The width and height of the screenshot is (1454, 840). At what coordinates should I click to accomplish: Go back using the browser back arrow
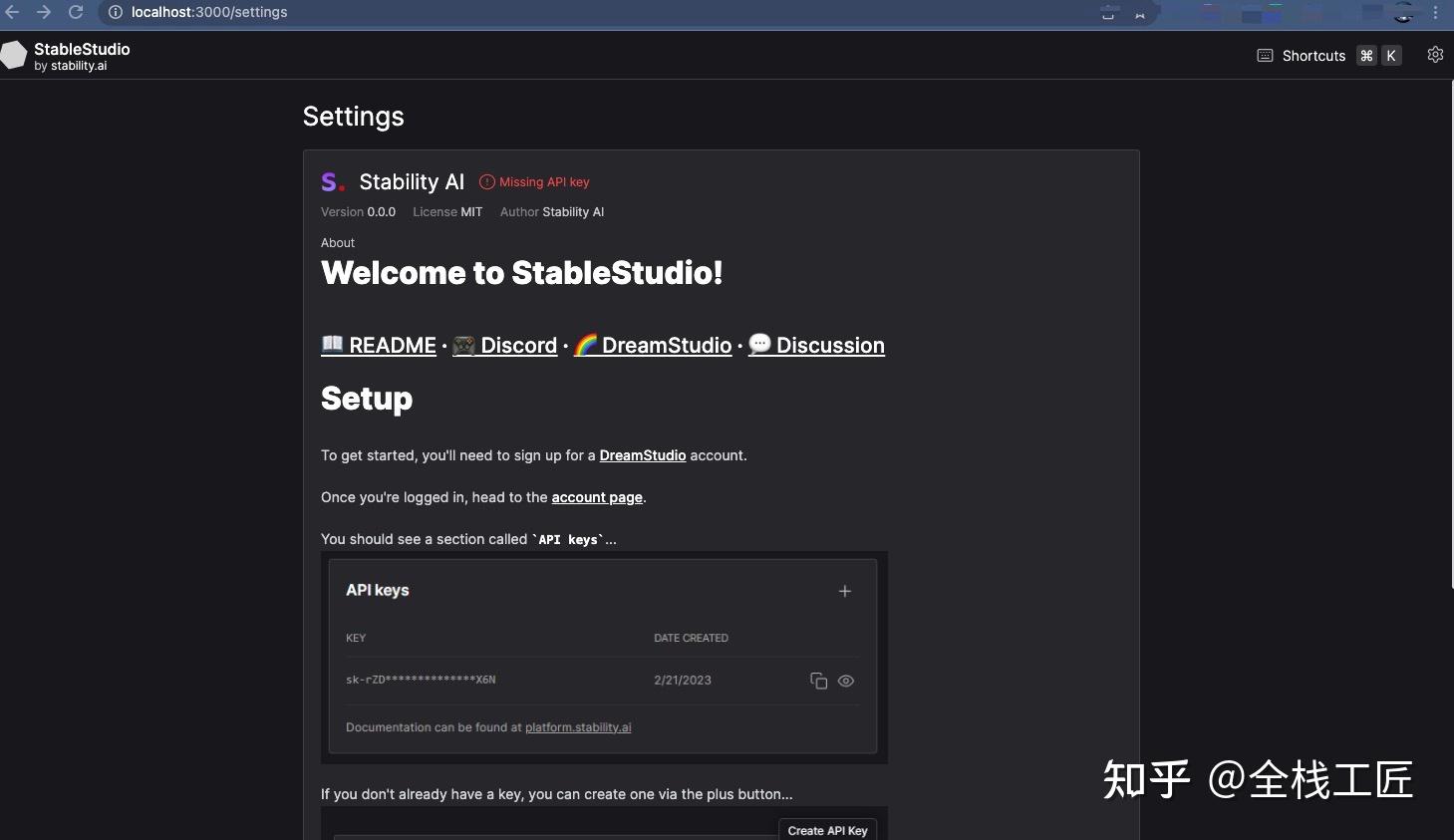(x=12, y=12)
